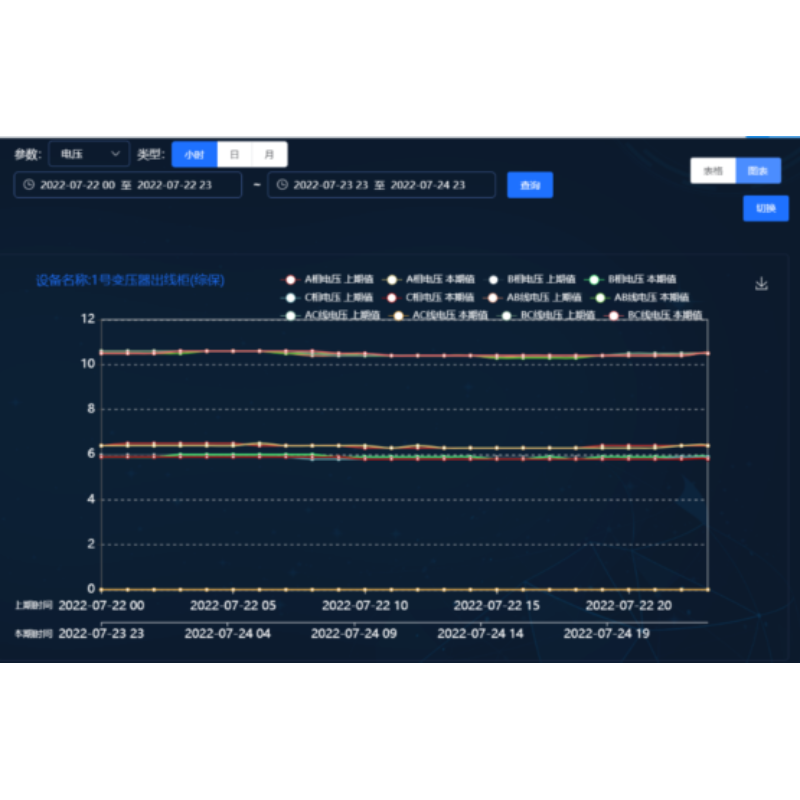This screenshot has width=800, height=800.
Task: Toggle the B相电压 本期值 legend series
Action: (x=631, y=279)
